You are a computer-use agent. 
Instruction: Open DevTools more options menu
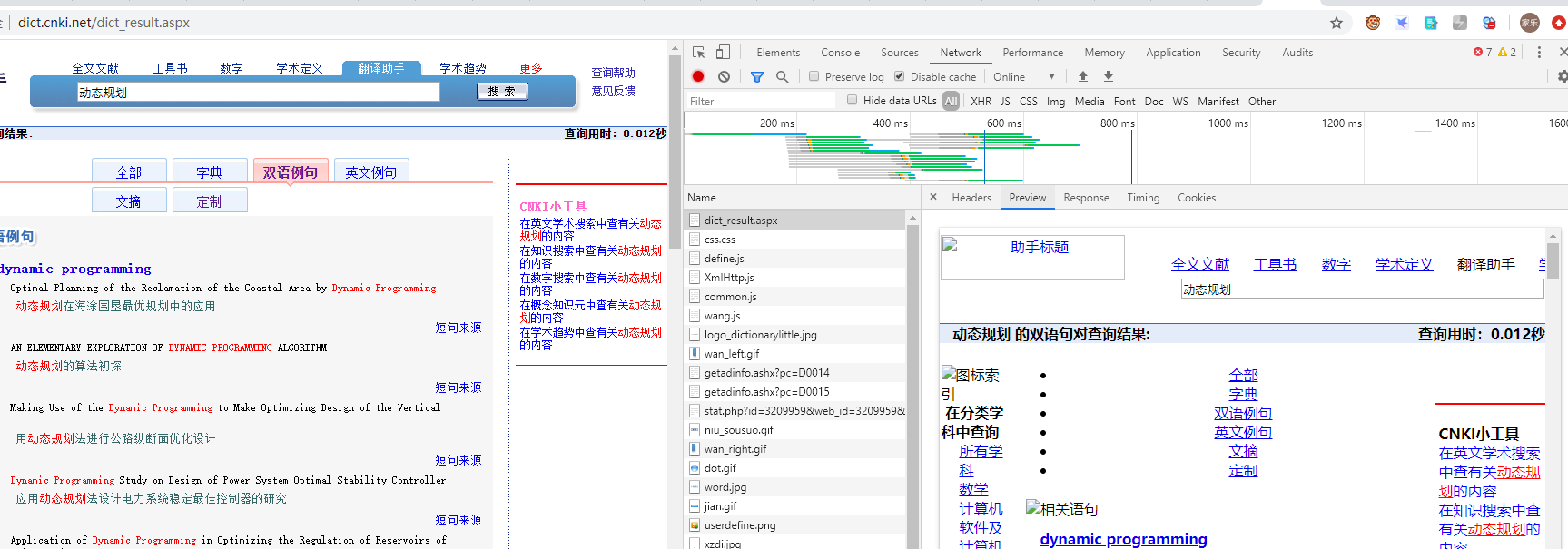(1539, 53)
